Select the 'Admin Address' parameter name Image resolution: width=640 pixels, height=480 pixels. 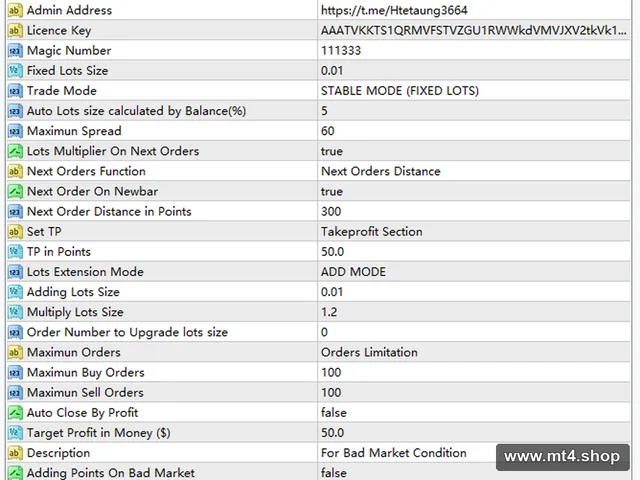[69, 10]
